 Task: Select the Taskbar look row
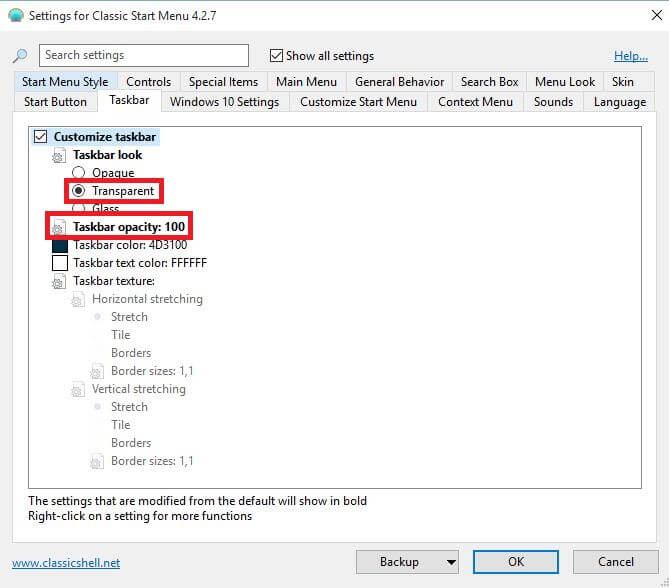pyautogui.click(x=108, y=155)
